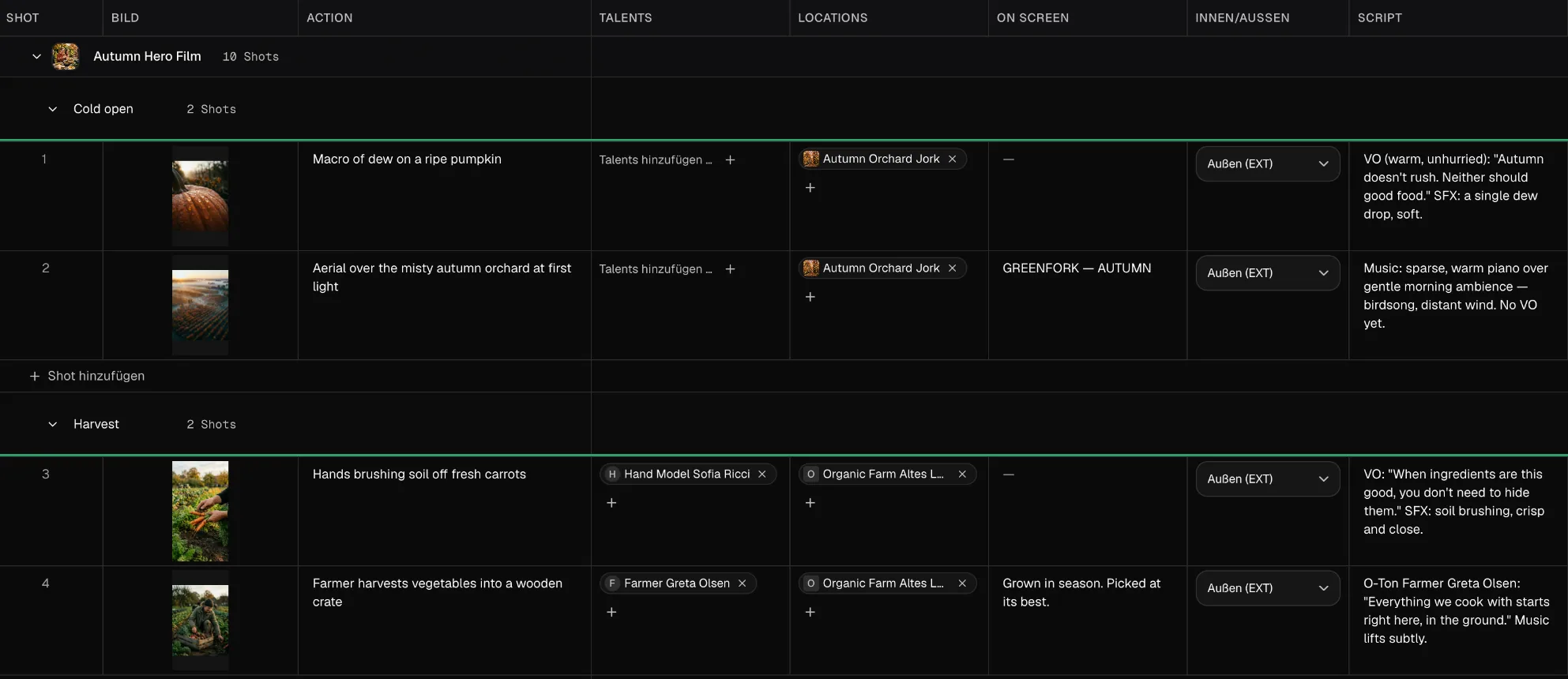The image size is (1568, 679).
Task: Add another talent below Sofia Ricci
Action: (x=611, y=503)
